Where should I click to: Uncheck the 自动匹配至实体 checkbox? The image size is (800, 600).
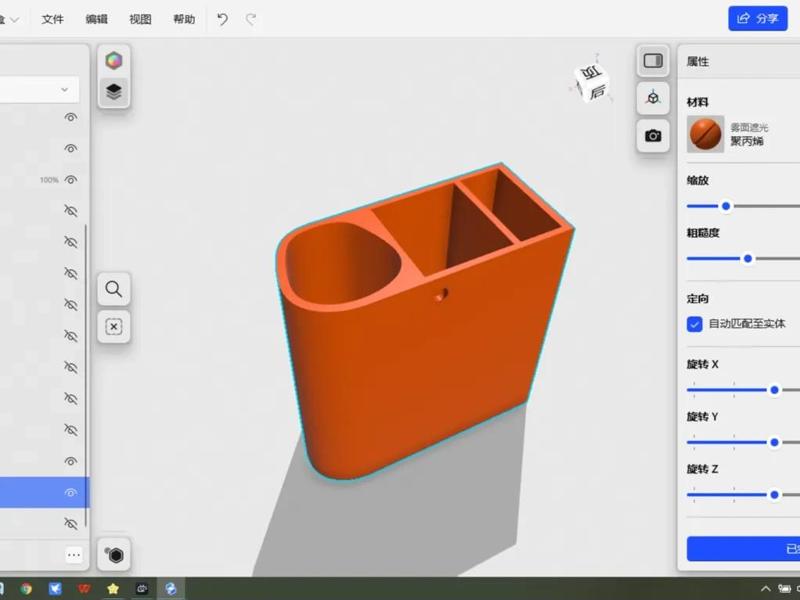[x=694, y=324]
